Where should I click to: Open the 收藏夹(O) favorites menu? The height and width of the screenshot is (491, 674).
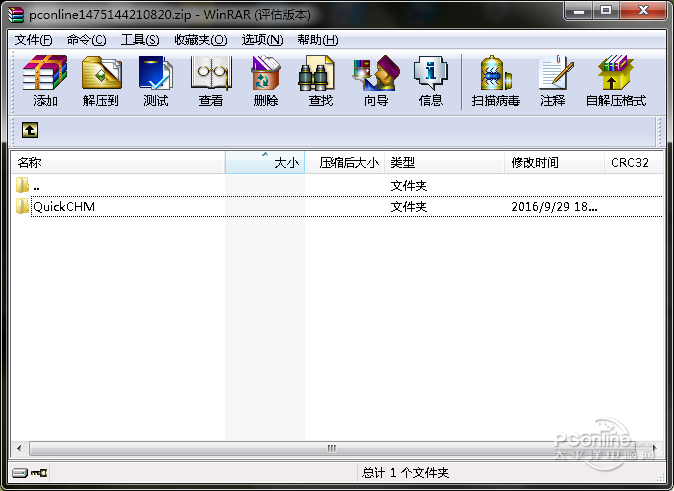(201, 40)
